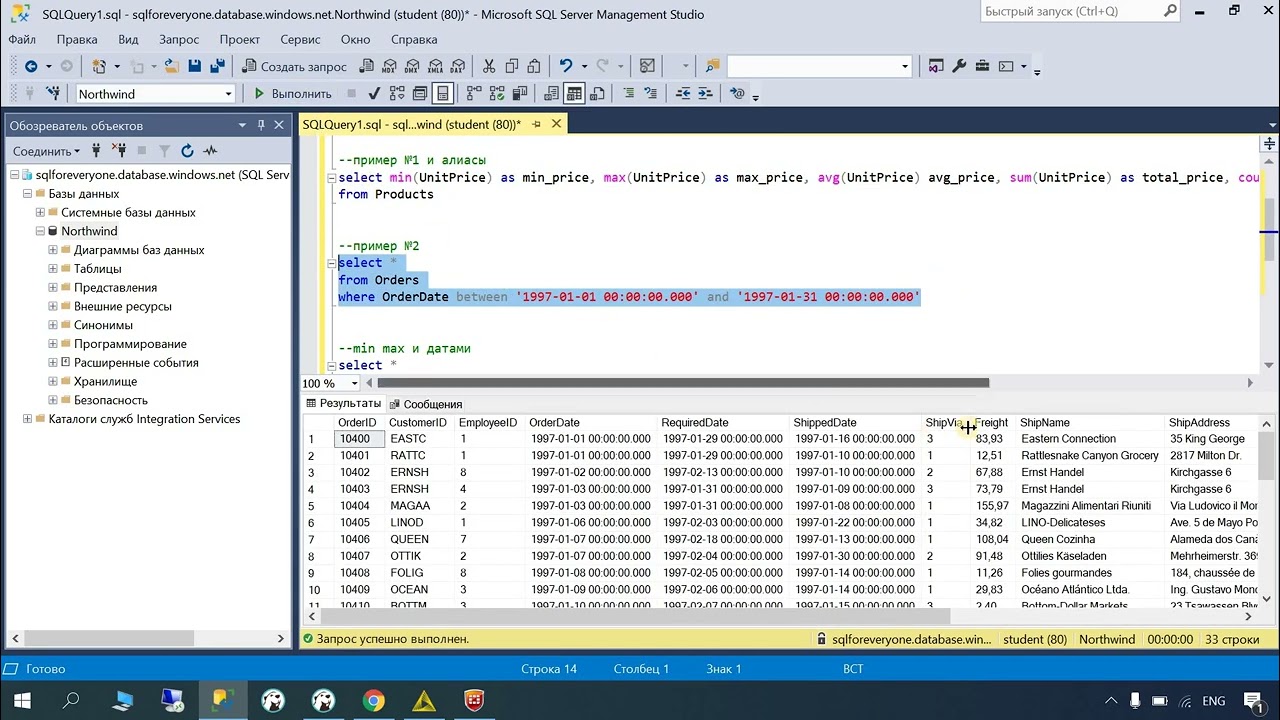This screenshot has height=720, width=1280.
Task: Toggle Include Client Statistics
Action: click(x=520, y=94)
